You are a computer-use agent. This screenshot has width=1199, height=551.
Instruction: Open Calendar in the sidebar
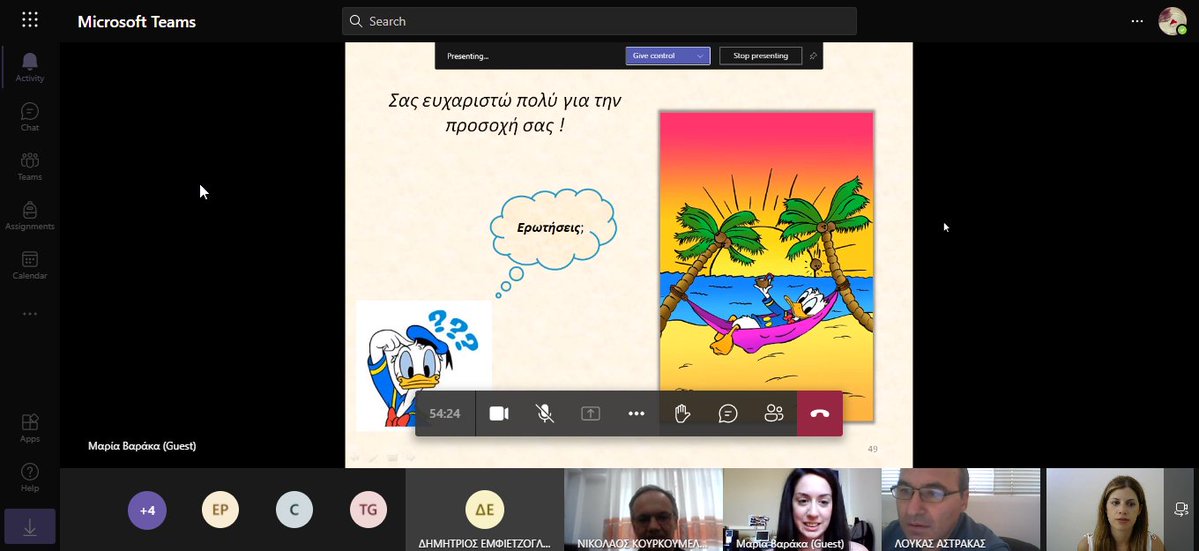point(30,265)
